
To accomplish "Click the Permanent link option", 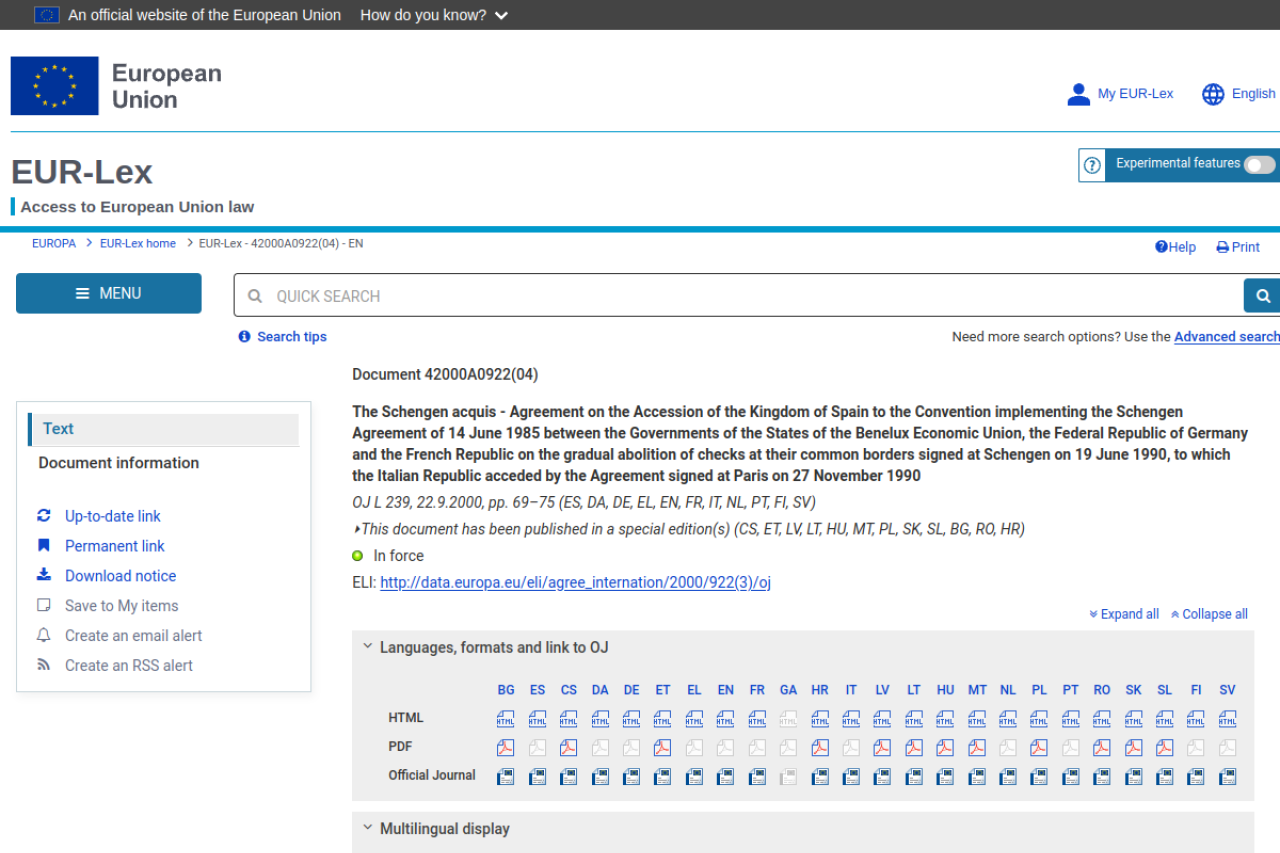I will pyautogui.click(x=115, y=546).
